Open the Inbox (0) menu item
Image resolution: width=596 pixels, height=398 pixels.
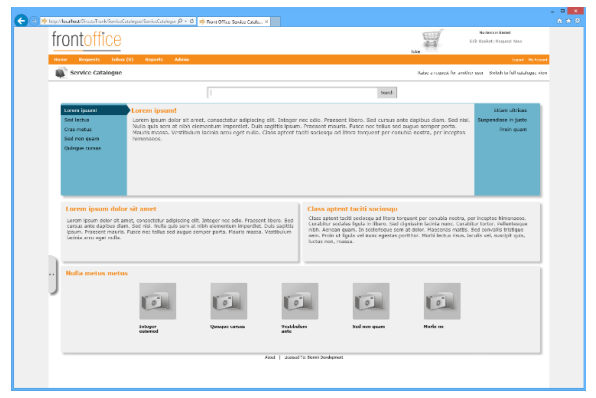(122, 60)
